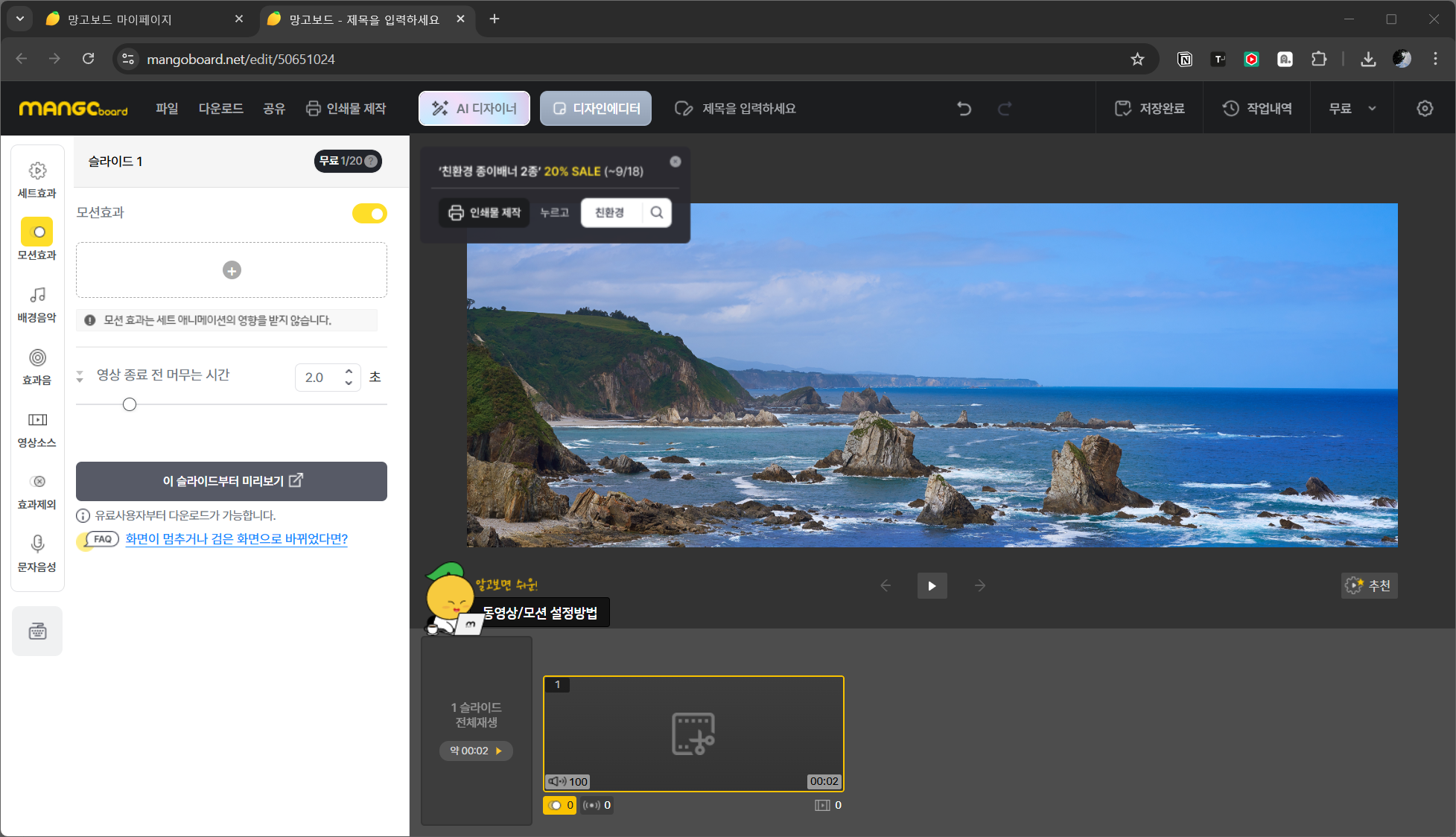Click the undo arrow icon

click(964, 109)
